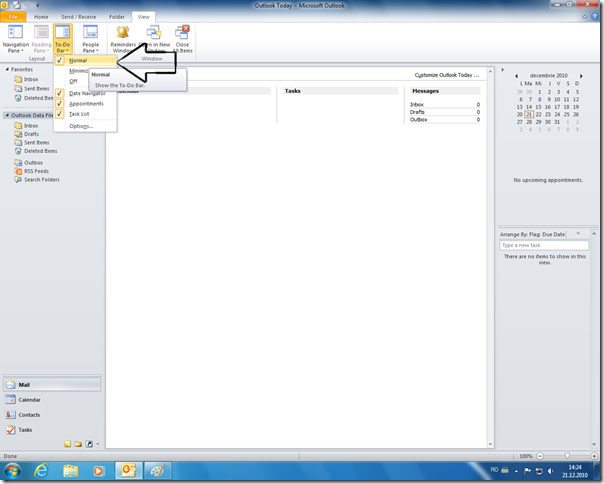Click the Type a new task field
604x484 pixels.
(544, 245)
